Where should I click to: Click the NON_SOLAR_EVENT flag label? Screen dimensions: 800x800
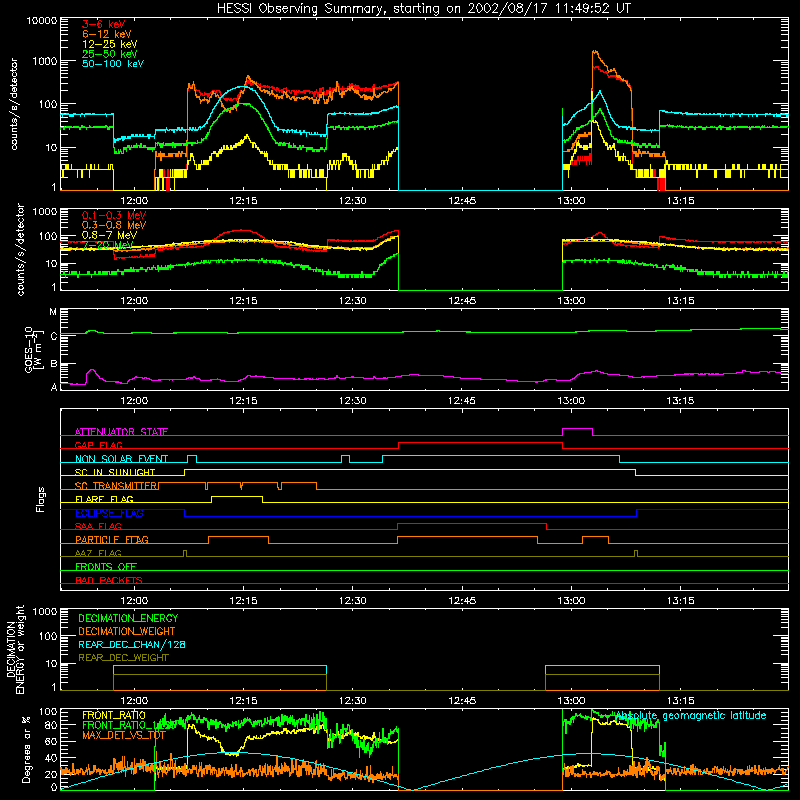[121, 459]
